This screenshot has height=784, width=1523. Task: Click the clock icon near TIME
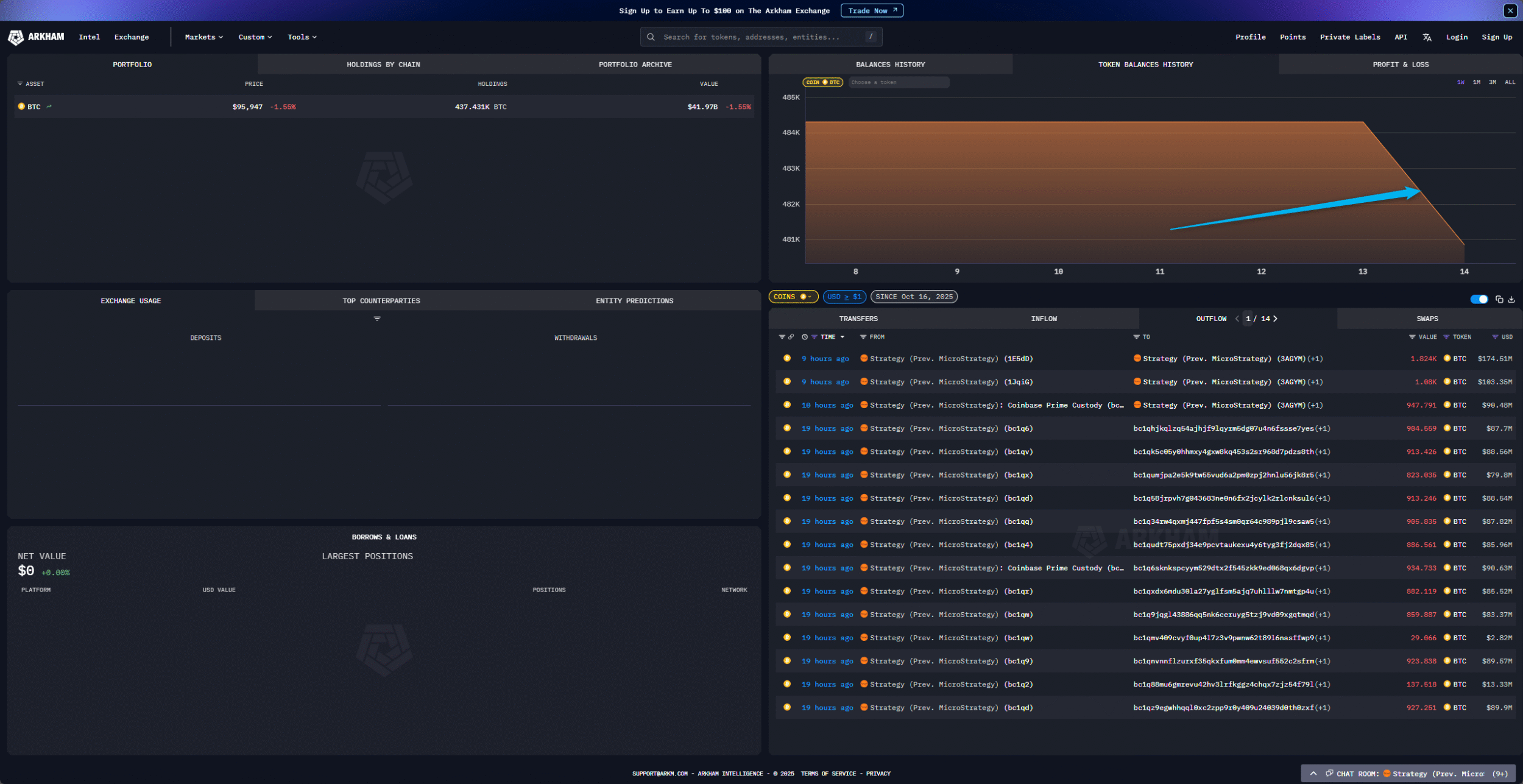tap(805, 337)
